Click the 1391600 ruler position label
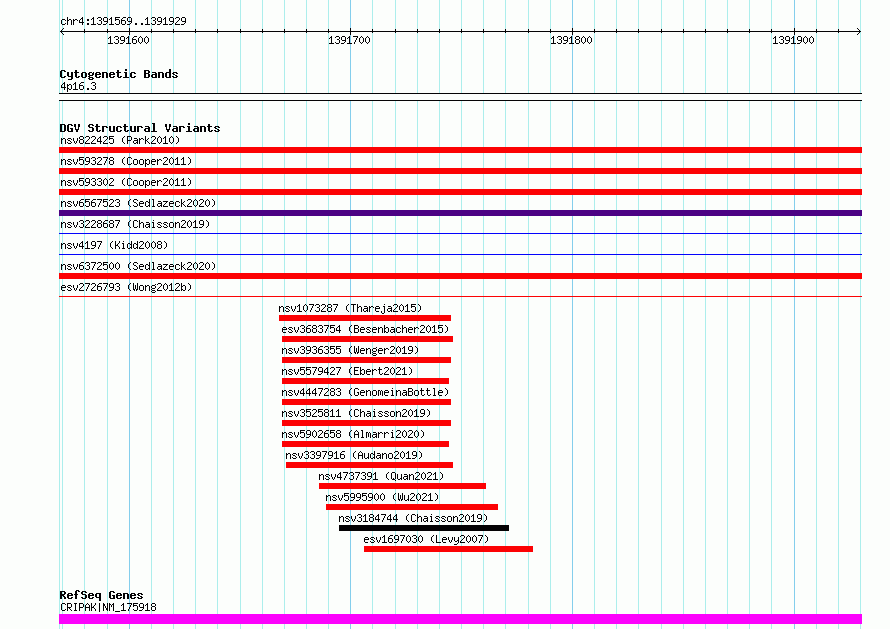890x629 pixels. (x=128, y=40)
